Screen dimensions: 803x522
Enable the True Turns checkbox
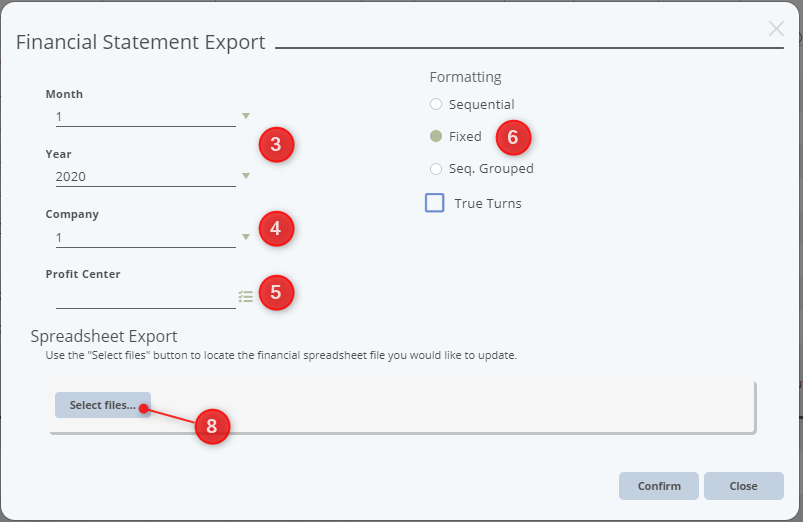tap(435, 203)
